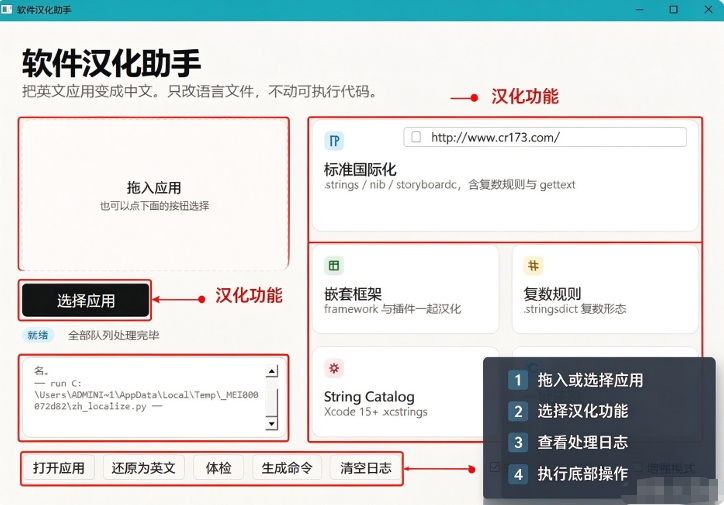Click the 生成命令 button

coord(287,468)
